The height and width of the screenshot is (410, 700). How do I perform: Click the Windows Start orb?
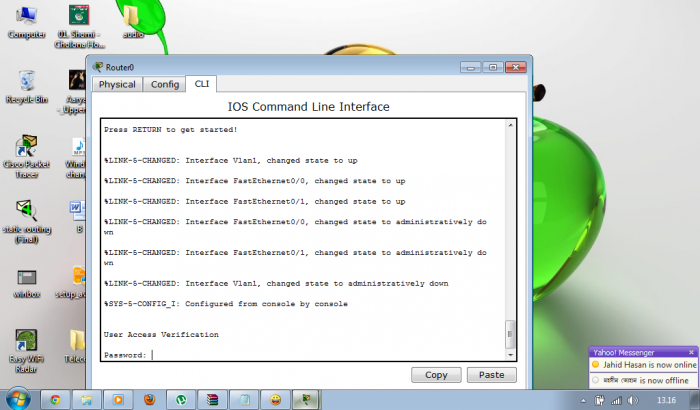click(x=18, y=399)
